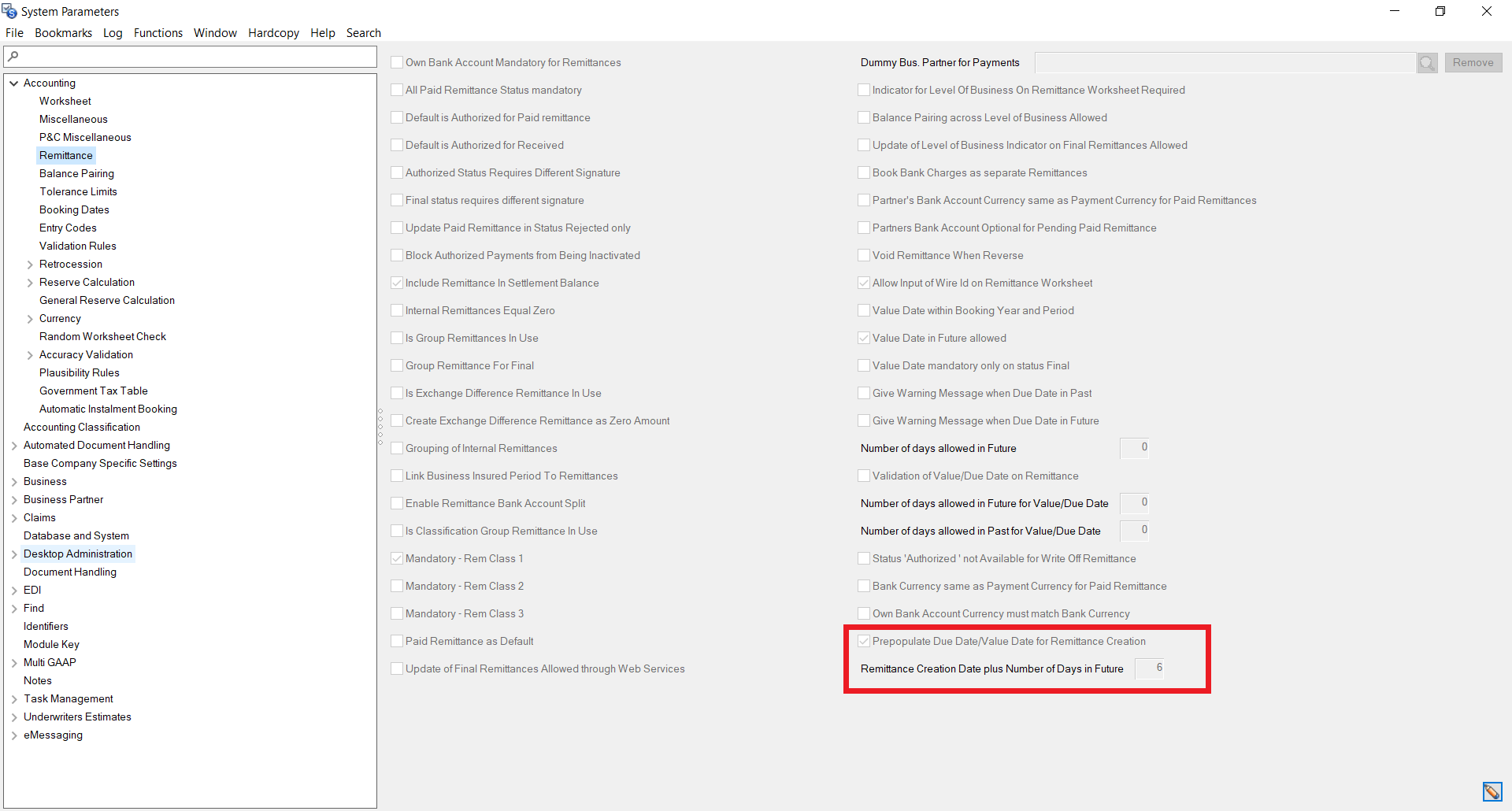
Task: Click the edit pencil icon at bottom right
Action: click(x=1492, y=791)
